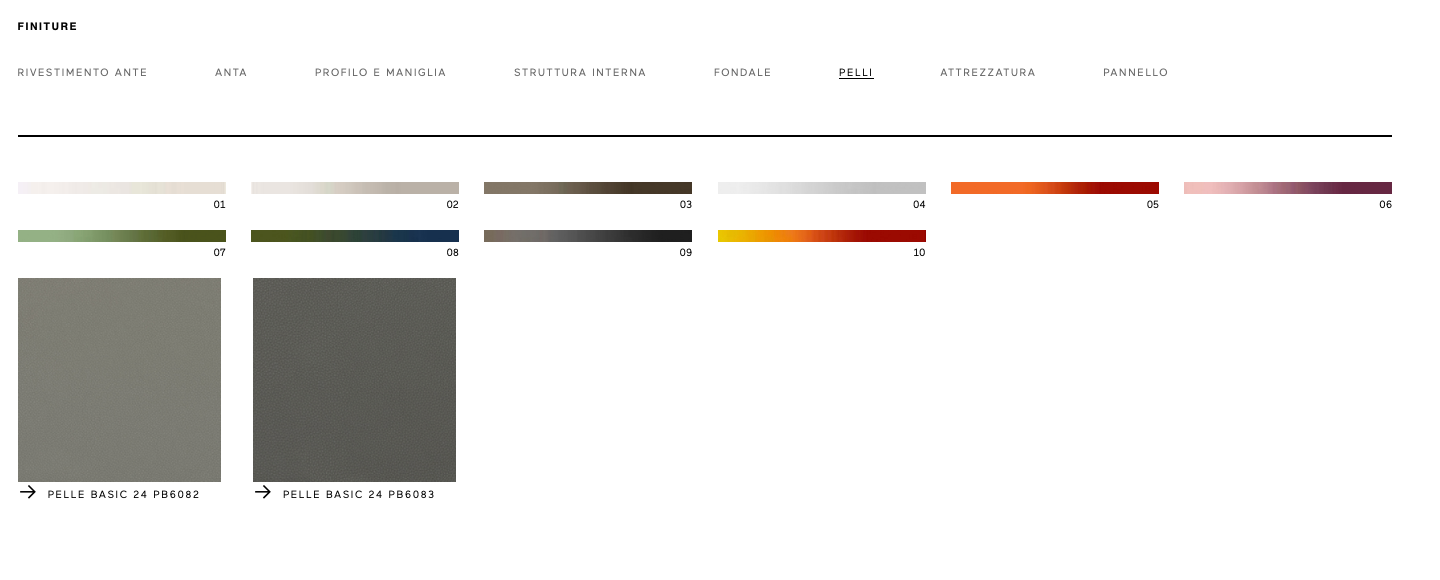The height and width of the screenshot is (580, 1440).
Task: Show the Attrezzatura finishes tab
Action: pos(988,73)
